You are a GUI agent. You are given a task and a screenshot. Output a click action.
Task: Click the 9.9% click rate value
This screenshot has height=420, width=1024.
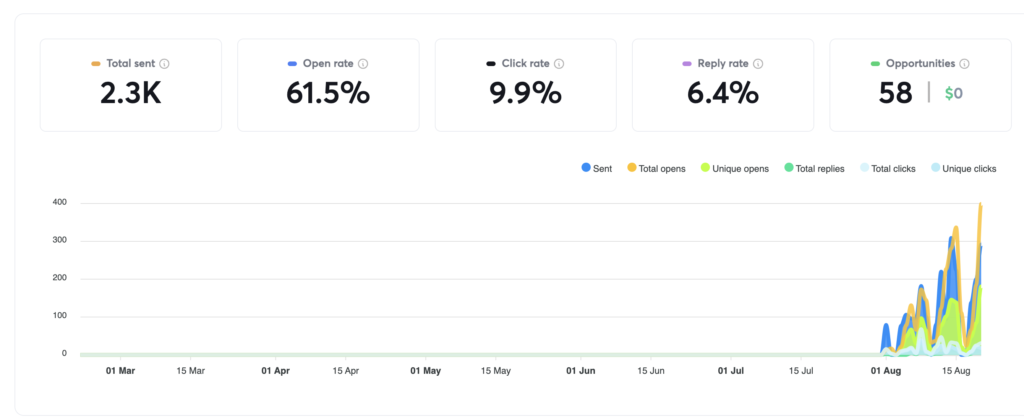point(526,94)
